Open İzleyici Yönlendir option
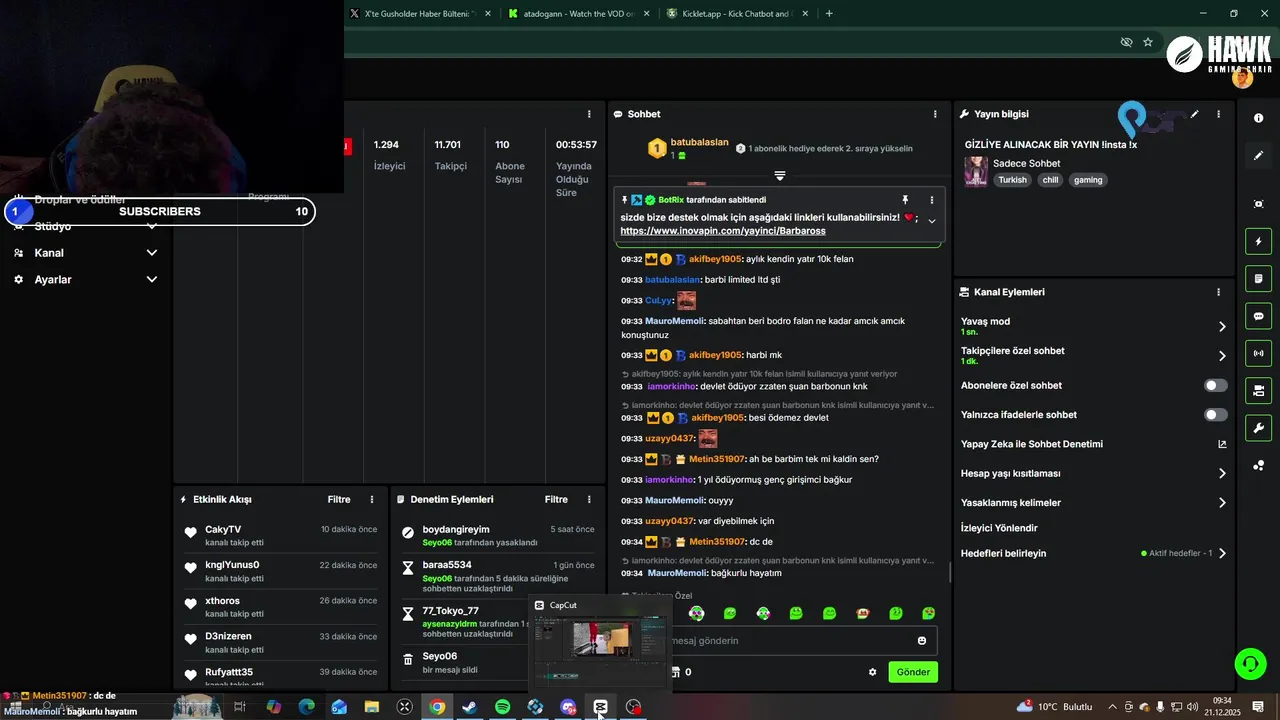The width and height of the screenshot is (1280, 720). pos(999,528)
